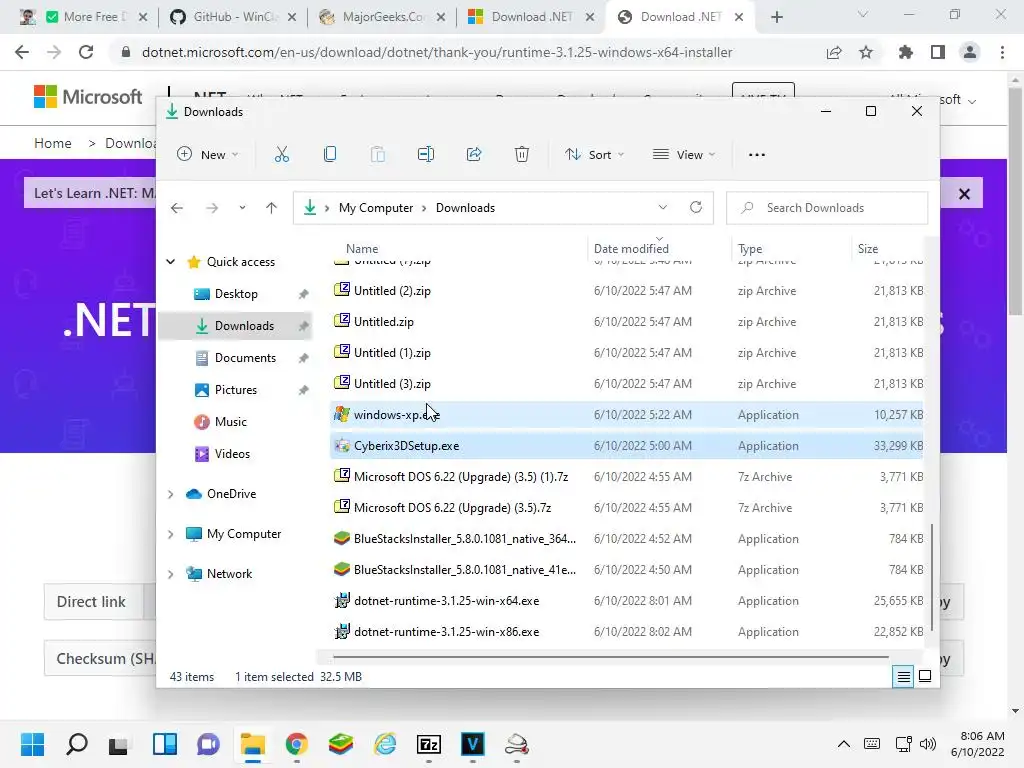This screenshot has width=1024, height=768.
Task: Go forward in File Explorer navigation
Action: 212,208
